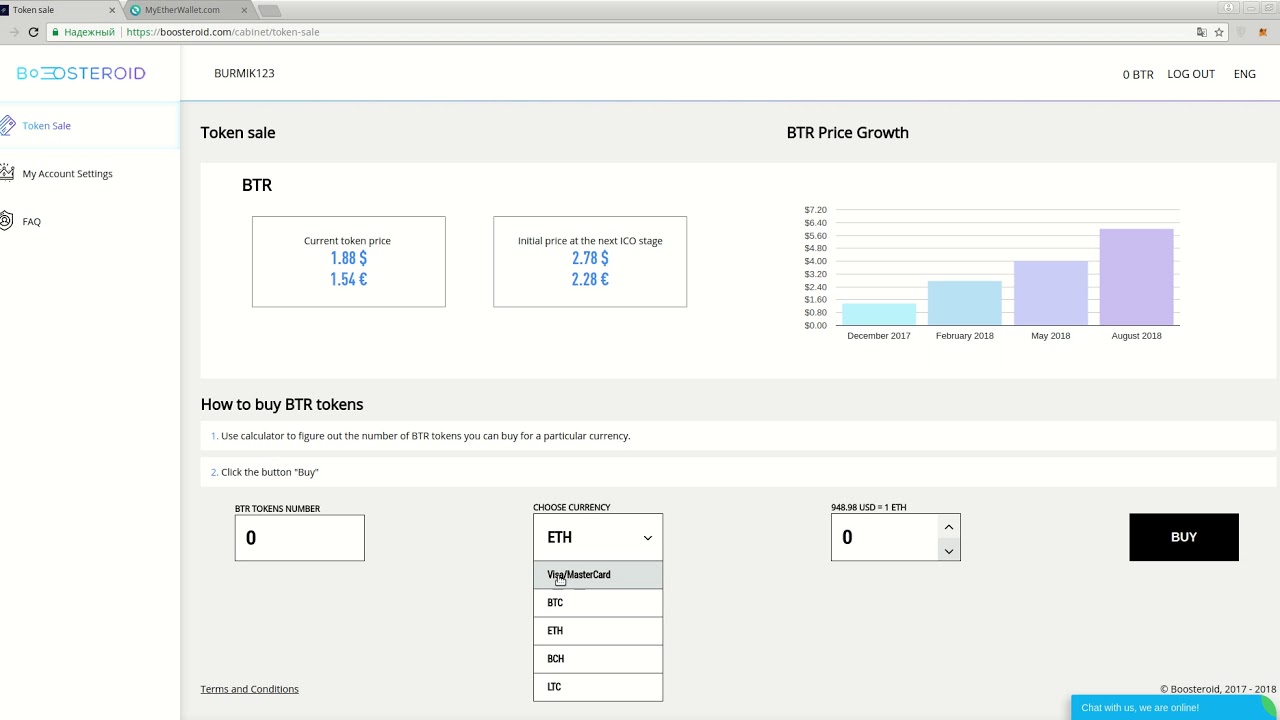
Task: Reload the page with browser refresh icon
Action: click(x=33, y=32)
